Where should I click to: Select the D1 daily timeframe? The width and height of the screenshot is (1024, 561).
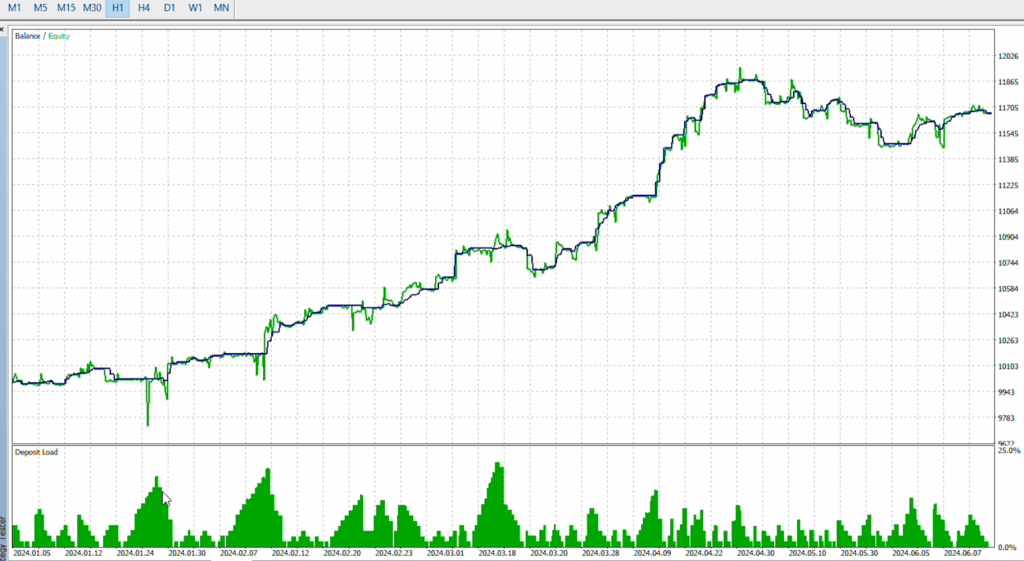pyautogui.click(x=170, y=8)
